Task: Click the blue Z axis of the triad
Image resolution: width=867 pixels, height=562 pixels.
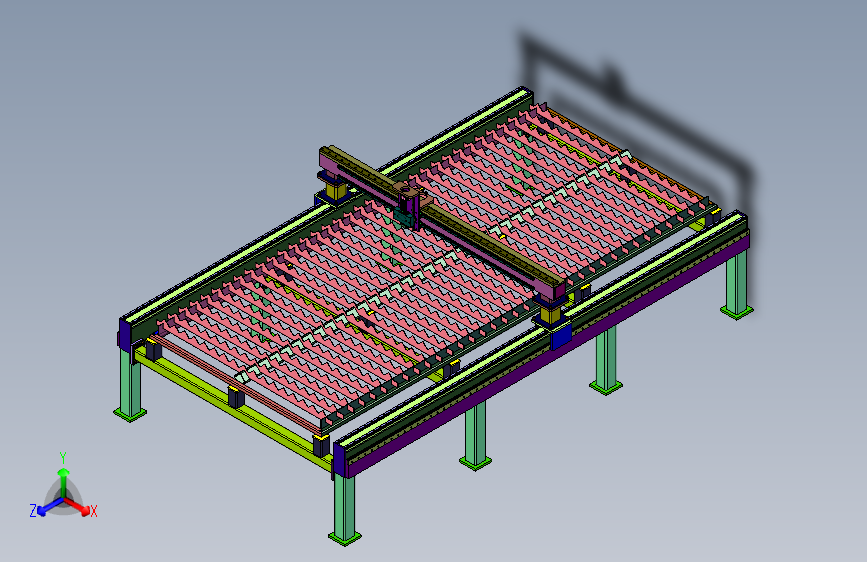Action: click(x=50, y=506)
